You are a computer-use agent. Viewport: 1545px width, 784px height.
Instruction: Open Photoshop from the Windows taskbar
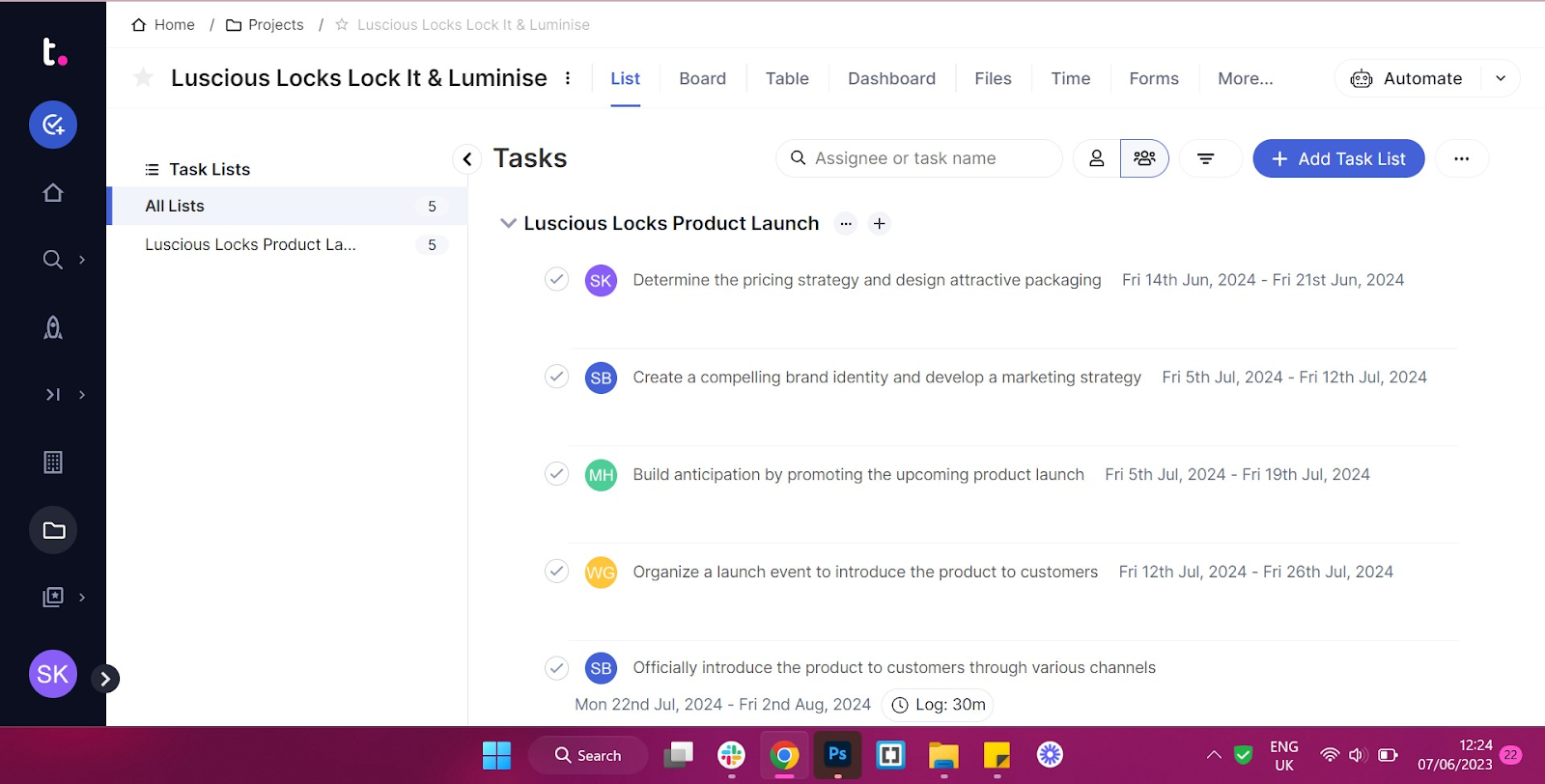pyautogui.click(x=837, y=755)
